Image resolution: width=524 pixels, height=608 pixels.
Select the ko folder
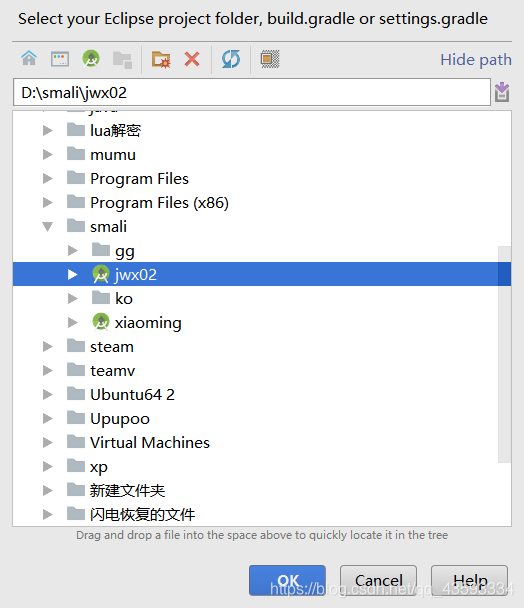(124, 299)
